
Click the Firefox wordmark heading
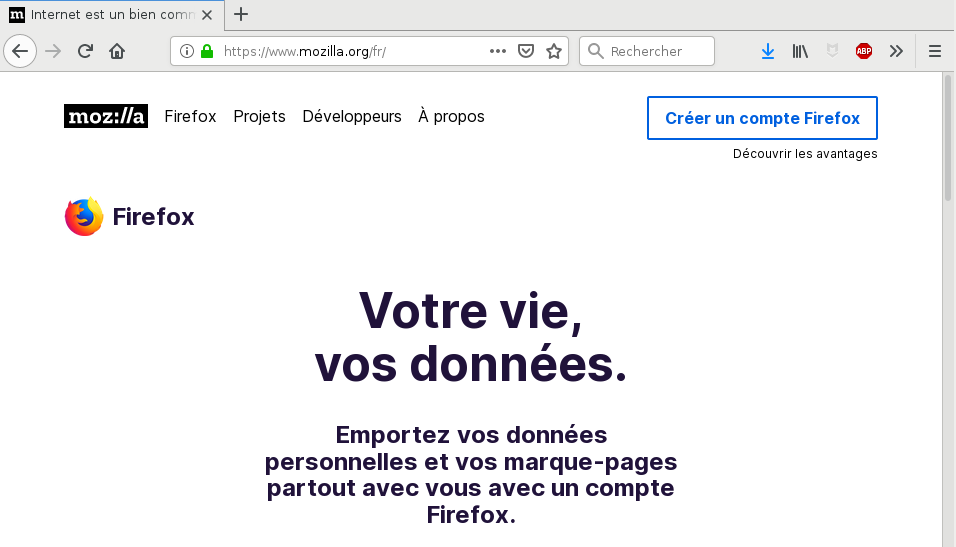(154, 217)
